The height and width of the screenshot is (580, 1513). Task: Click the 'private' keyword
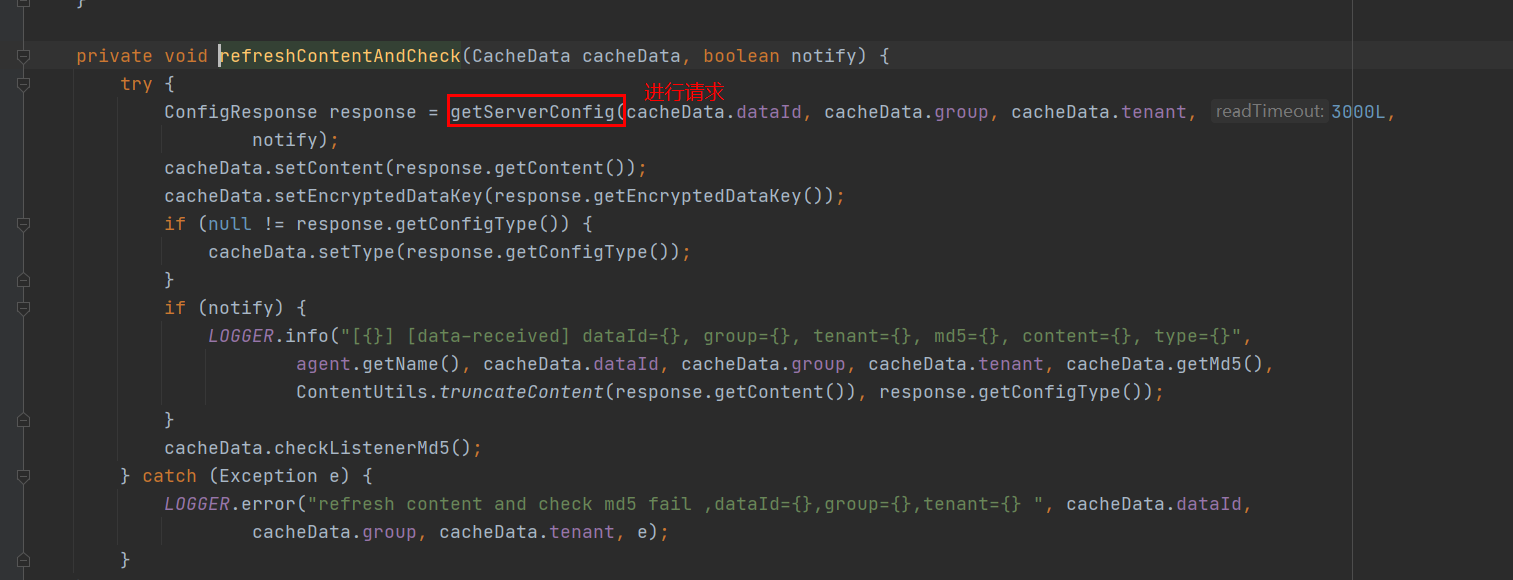click(114, 56)
